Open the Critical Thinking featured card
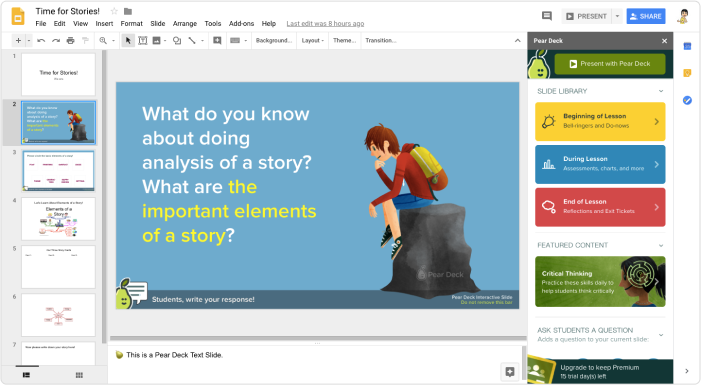This screenshot has width=701, height=385. point(600,281)
